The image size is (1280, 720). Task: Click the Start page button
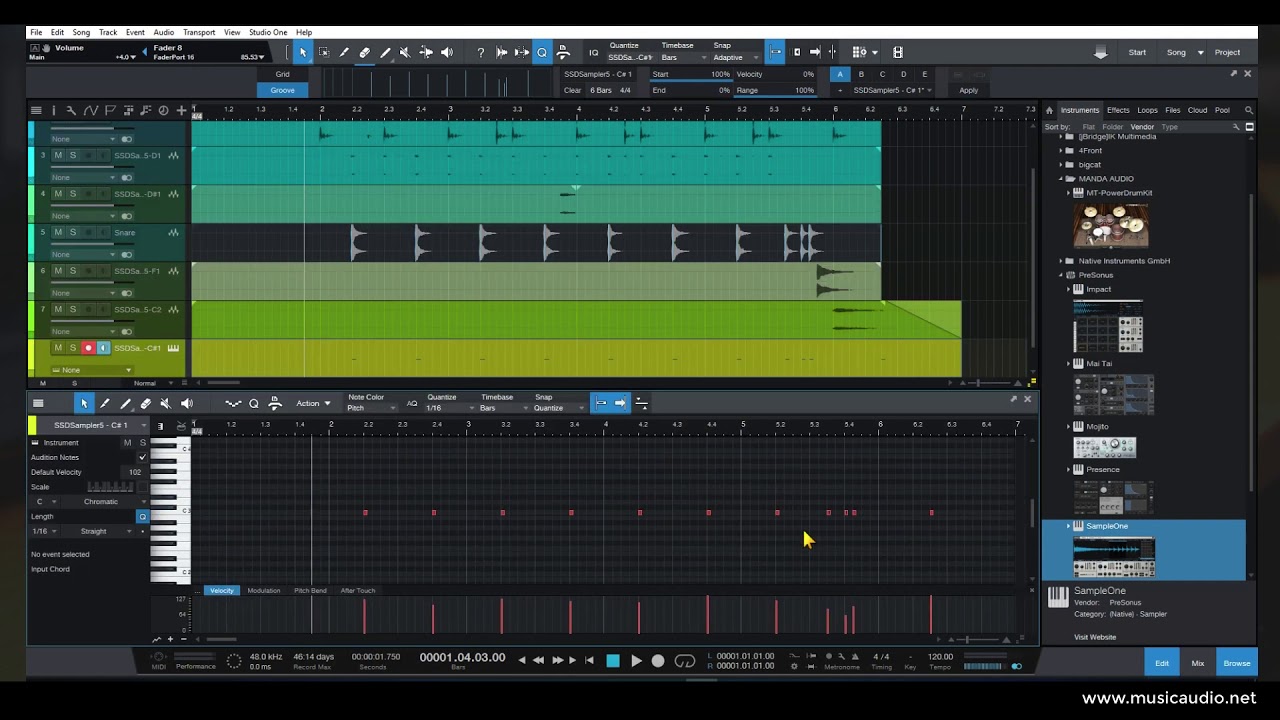pos(1137,52)
